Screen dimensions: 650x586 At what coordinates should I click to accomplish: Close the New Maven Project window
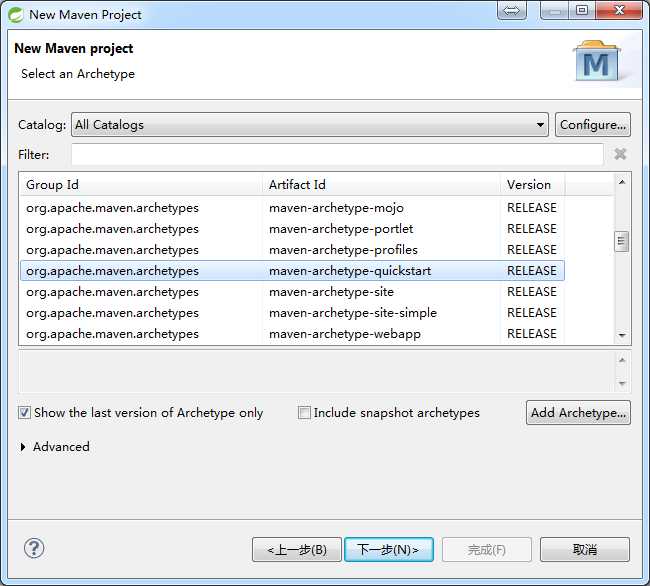point(619,10)
